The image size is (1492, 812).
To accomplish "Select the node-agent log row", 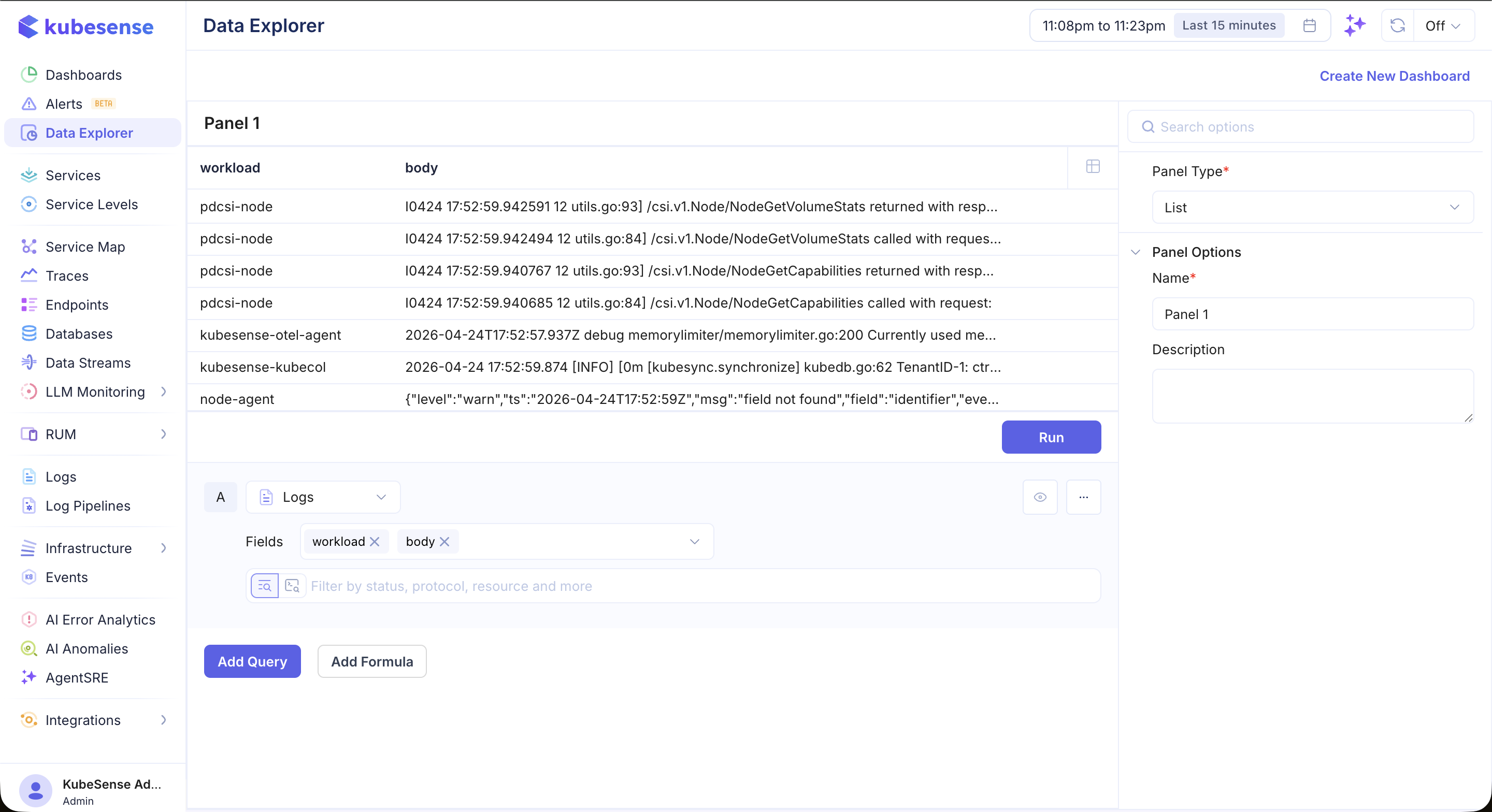I will pyautogui.click(x=652, y=398).
